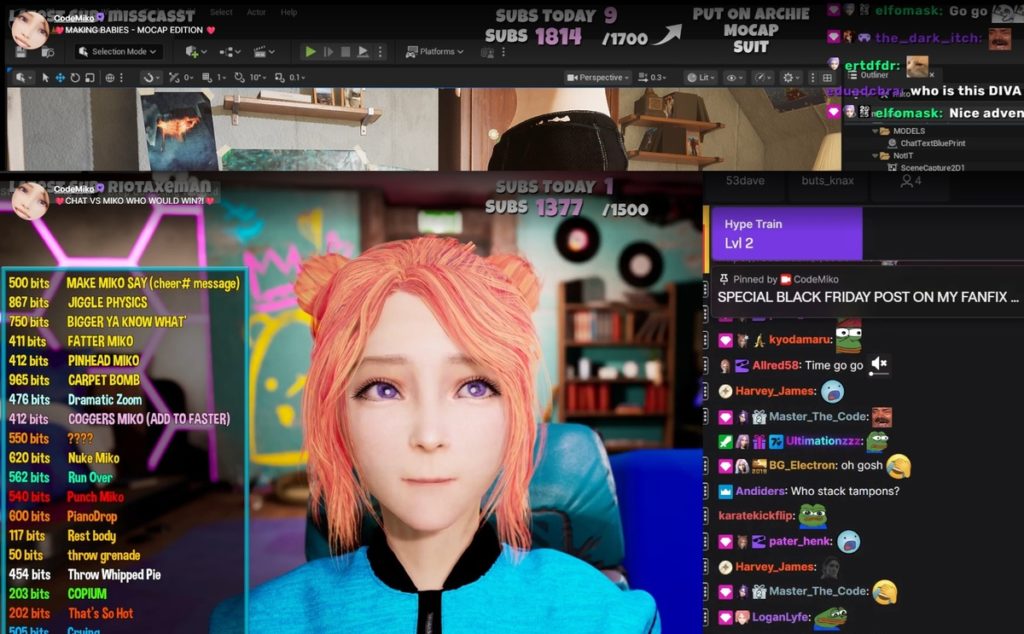The width and height of the screenshot is (1024, 634).
Task: Mute the speaker icon beside Allred58's message
Action: pos(878,364)
